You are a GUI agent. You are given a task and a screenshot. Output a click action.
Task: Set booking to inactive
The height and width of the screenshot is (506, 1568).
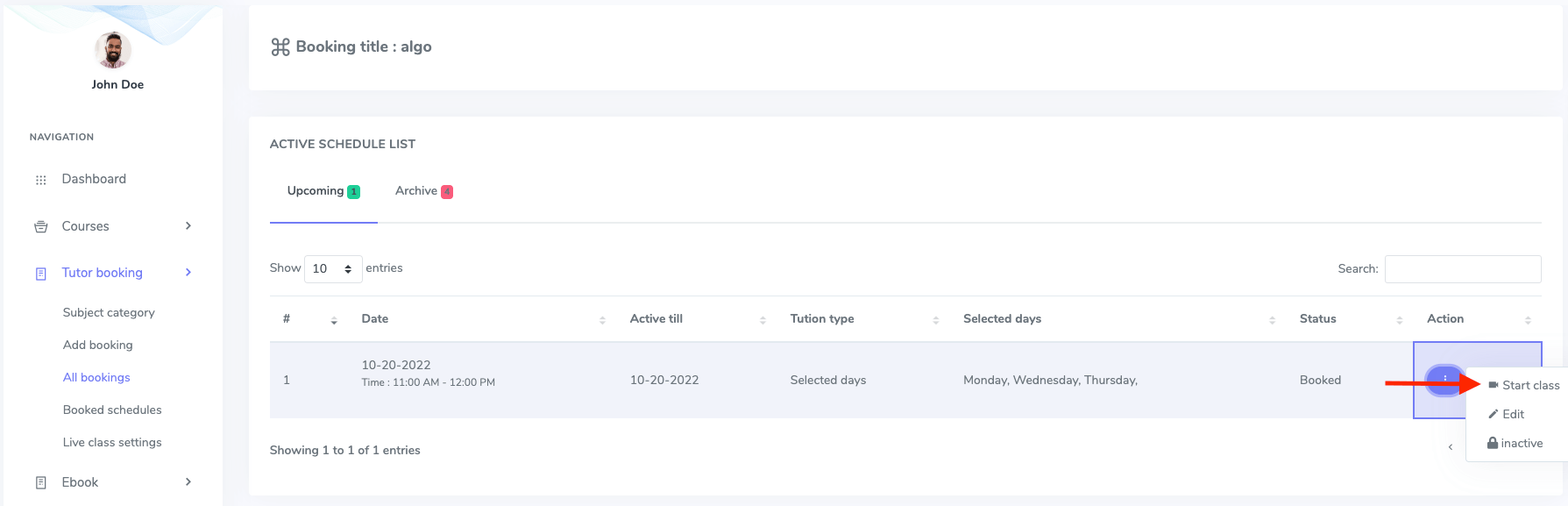point(1515,444)
